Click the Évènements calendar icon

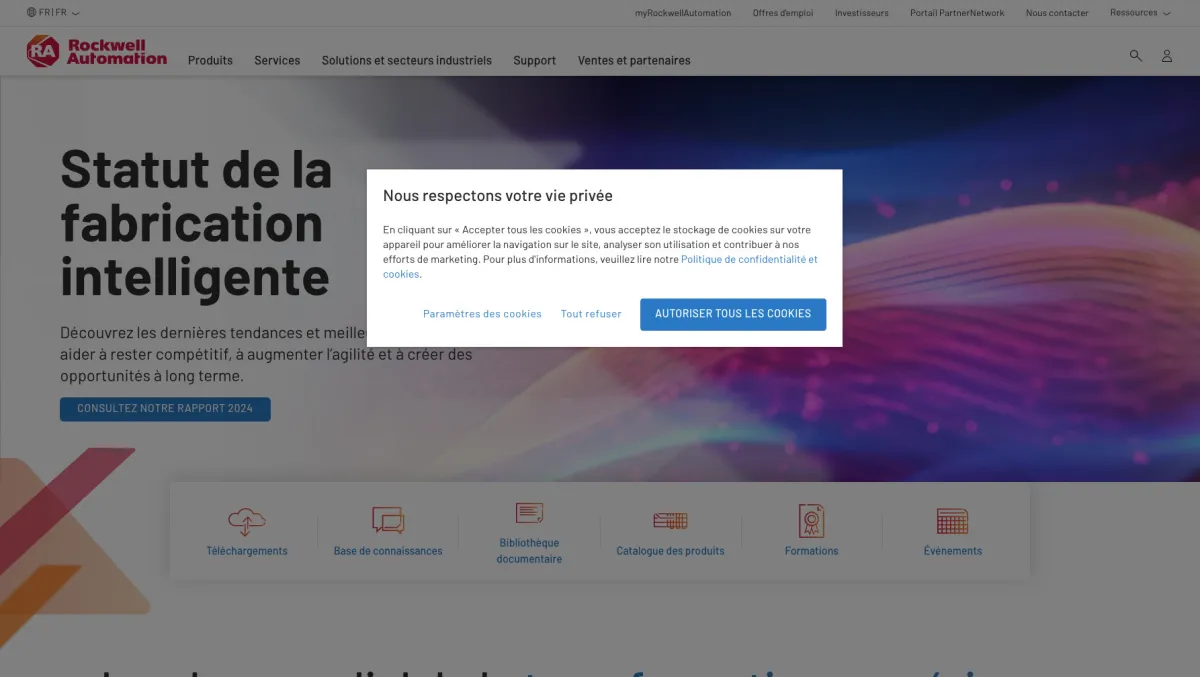[952, 521]
